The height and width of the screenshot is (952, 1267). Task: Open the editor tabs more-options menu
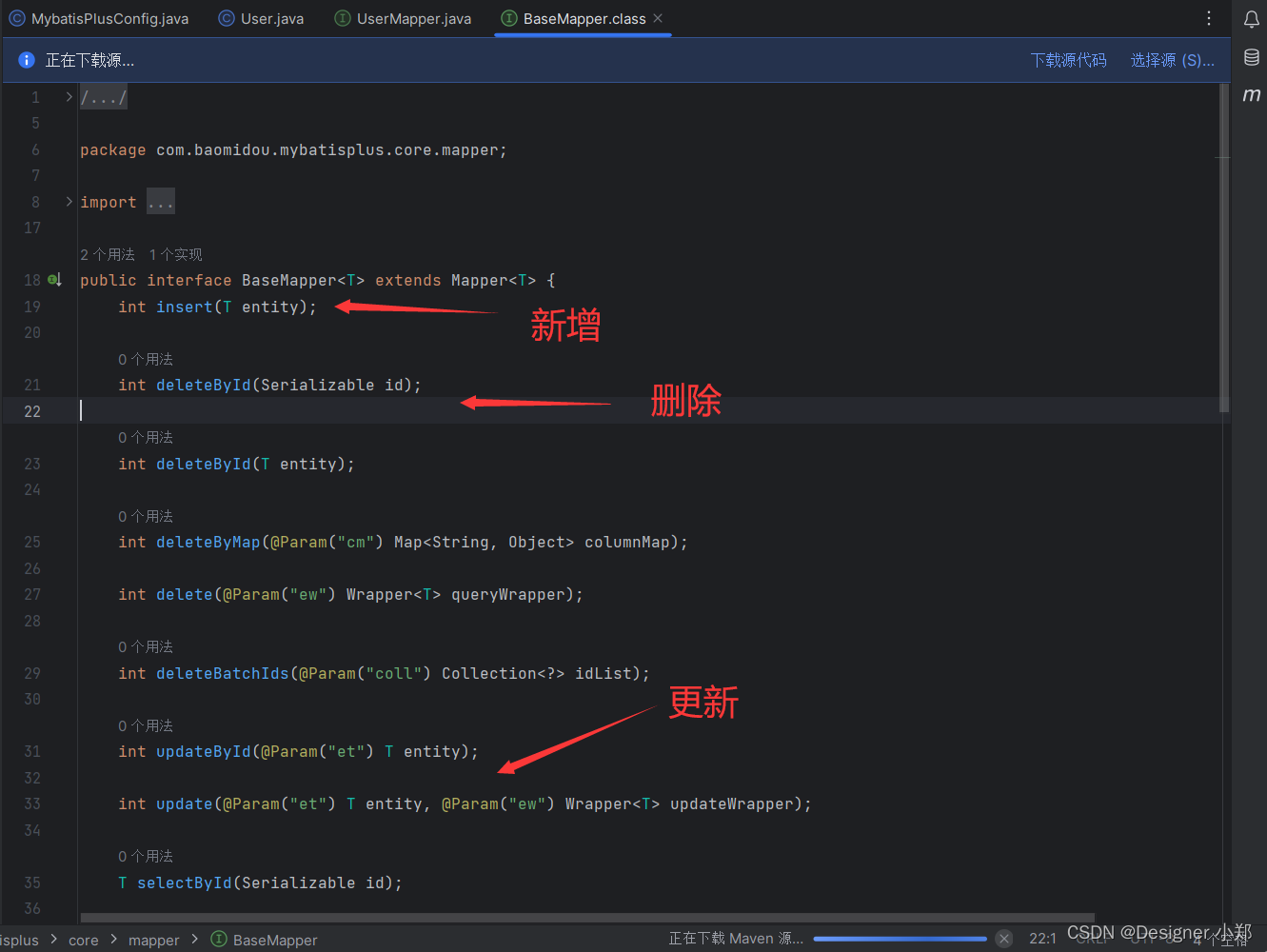1209,18
